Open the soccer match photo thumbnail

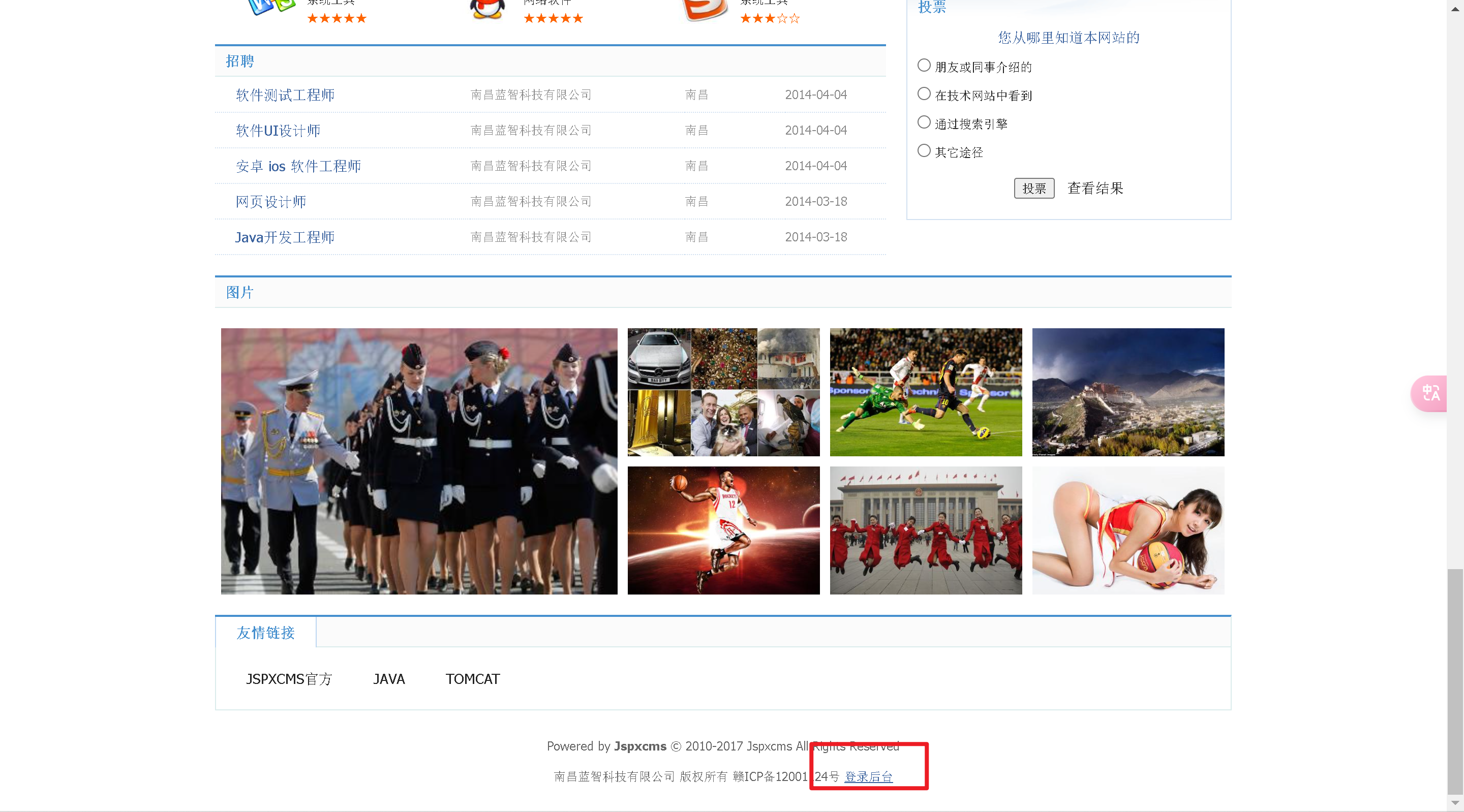tap(925, 392)
